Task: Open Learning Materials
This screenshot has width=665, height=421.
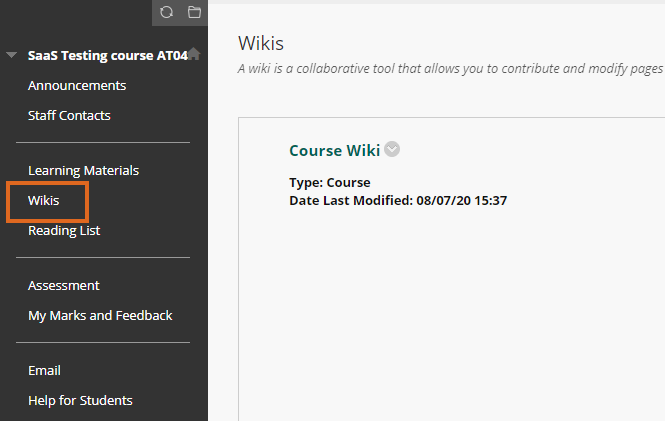Action: (84, 170)
